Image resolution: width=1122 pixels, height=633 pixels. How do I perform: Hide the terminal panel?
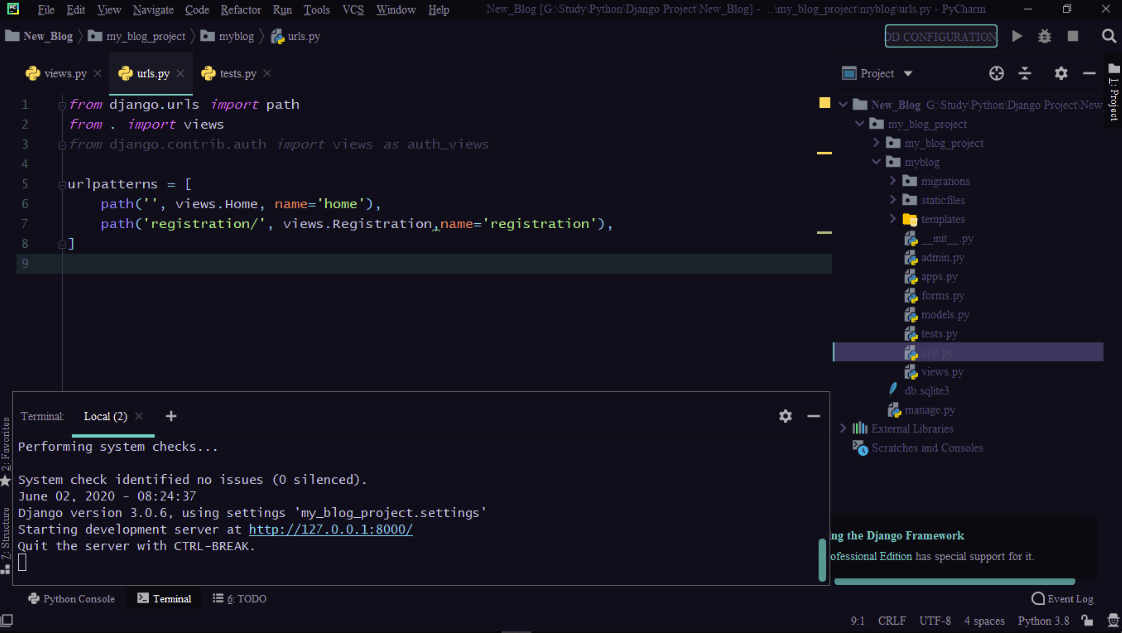[814, 416]
